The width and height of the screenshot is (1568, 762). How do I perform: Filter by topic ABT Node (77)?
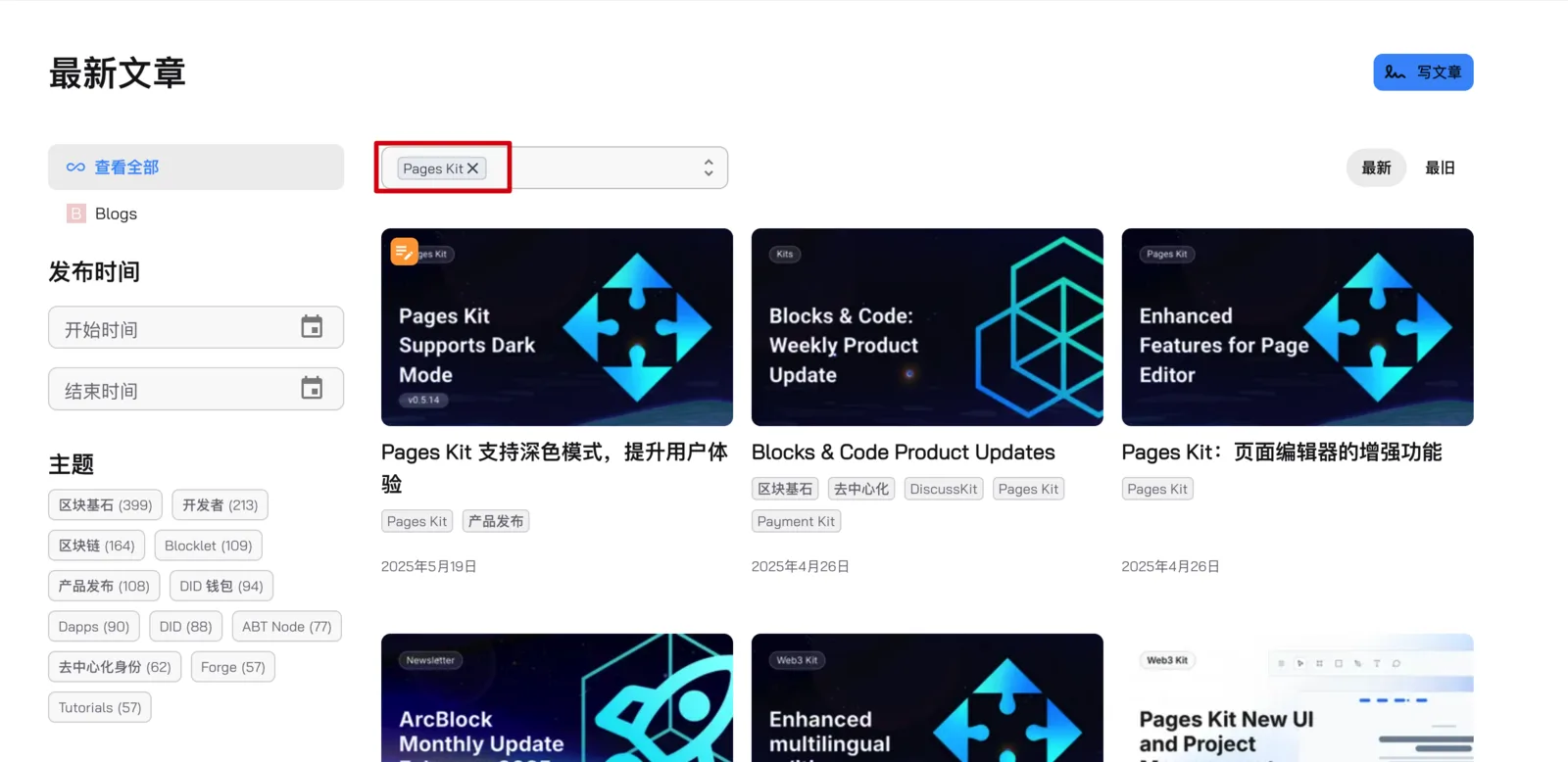[x=287, y=627]
